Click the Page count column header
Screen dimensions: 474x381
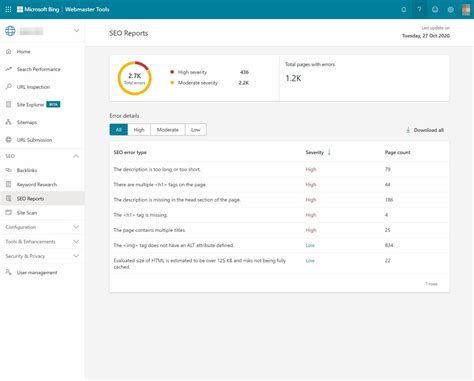(x=397, y=152)
